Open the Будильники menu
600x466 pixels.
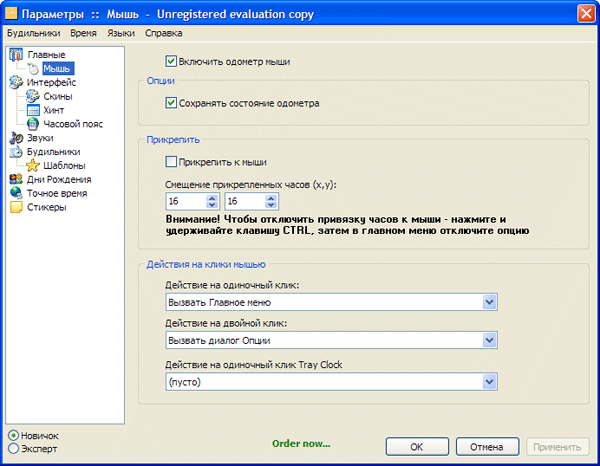pyautogui.click(x=34, y=33)
